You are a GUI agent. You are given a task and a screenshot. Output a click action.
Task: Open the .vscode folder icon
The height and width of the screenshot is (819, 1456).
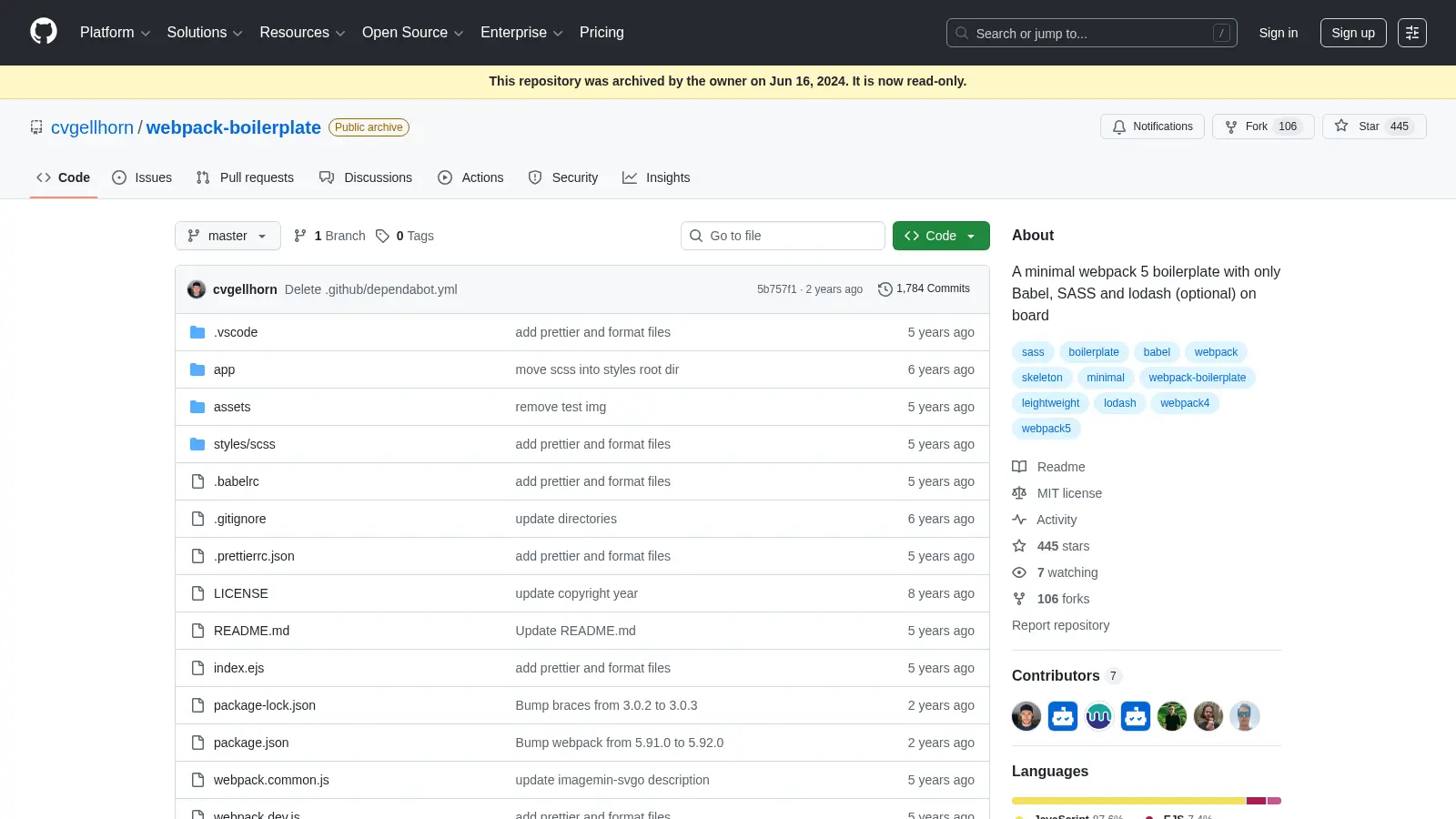pyautogui.click(x=197, y=332)
